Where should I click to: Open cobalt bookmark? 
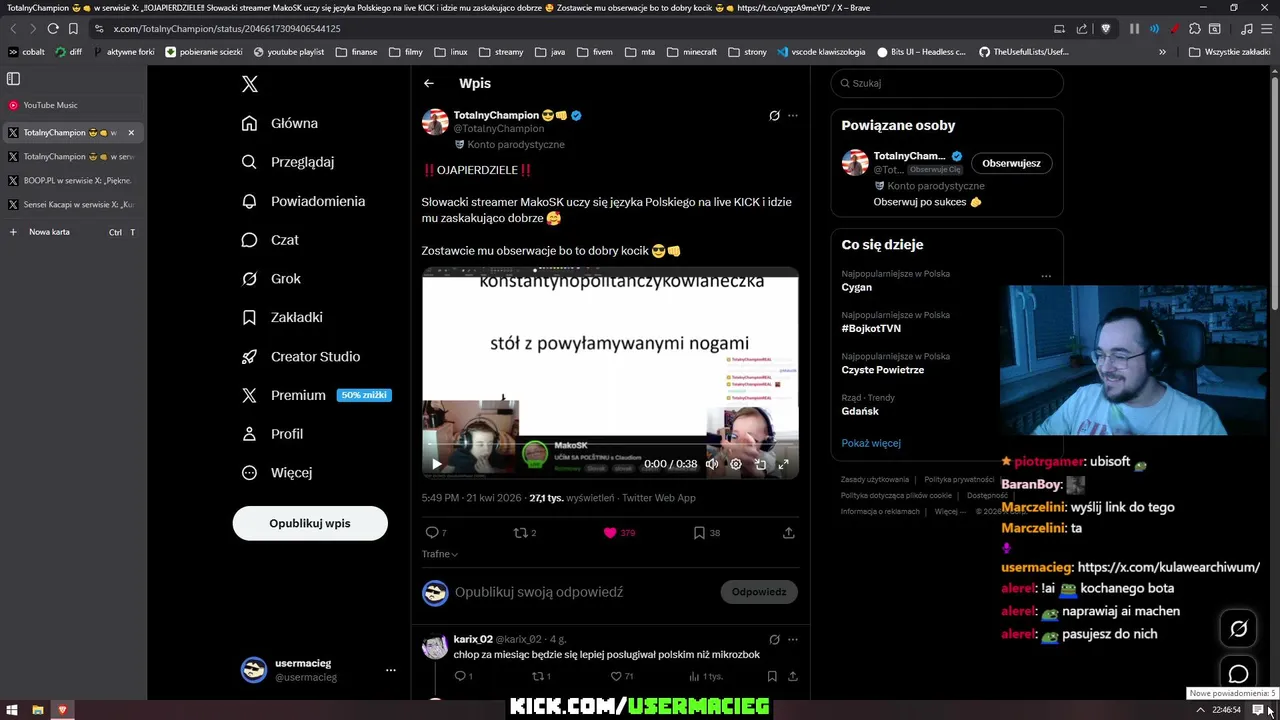27,52
